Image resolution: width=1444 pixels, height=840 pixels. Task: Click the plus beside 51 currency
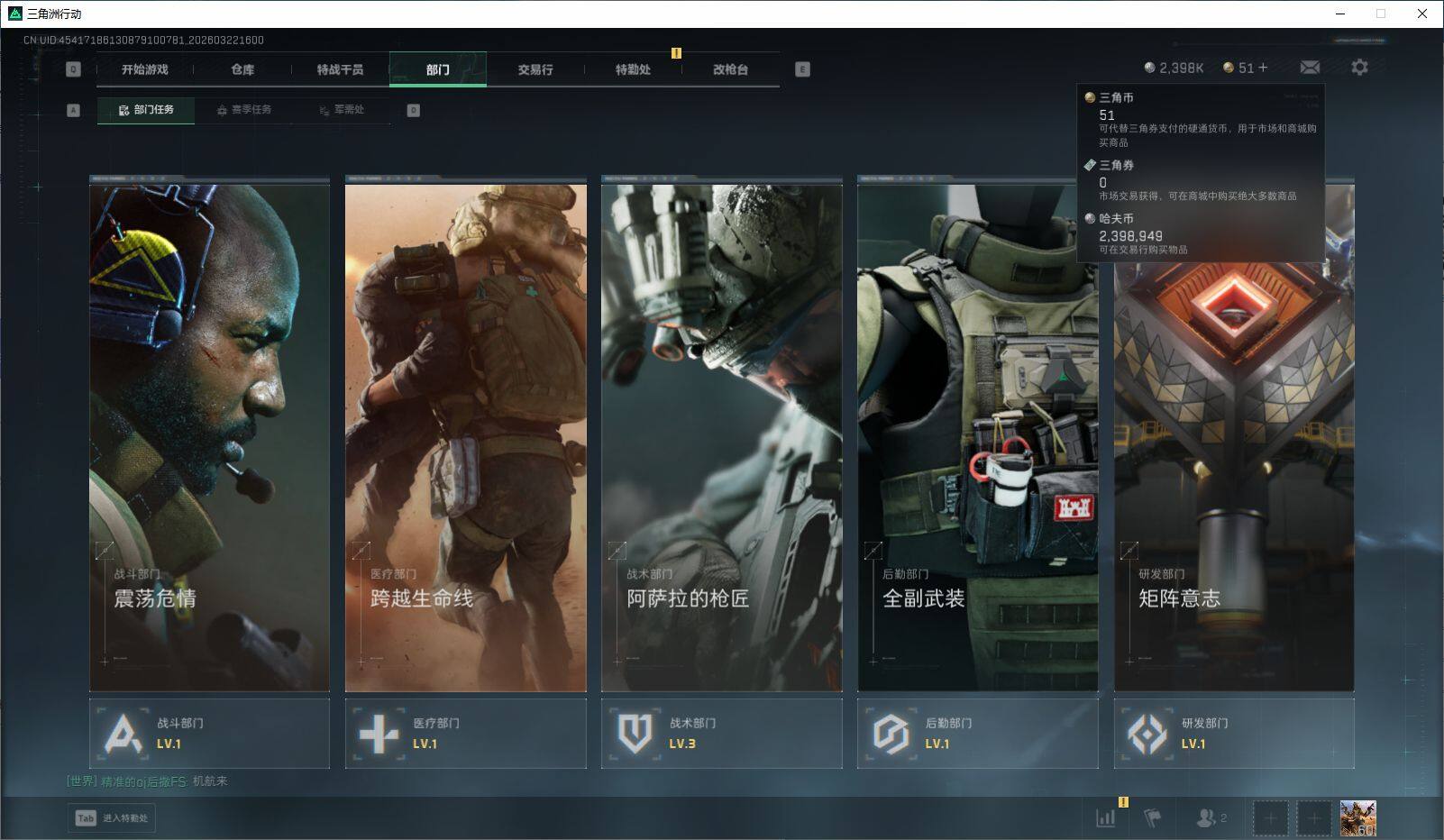1263,68
